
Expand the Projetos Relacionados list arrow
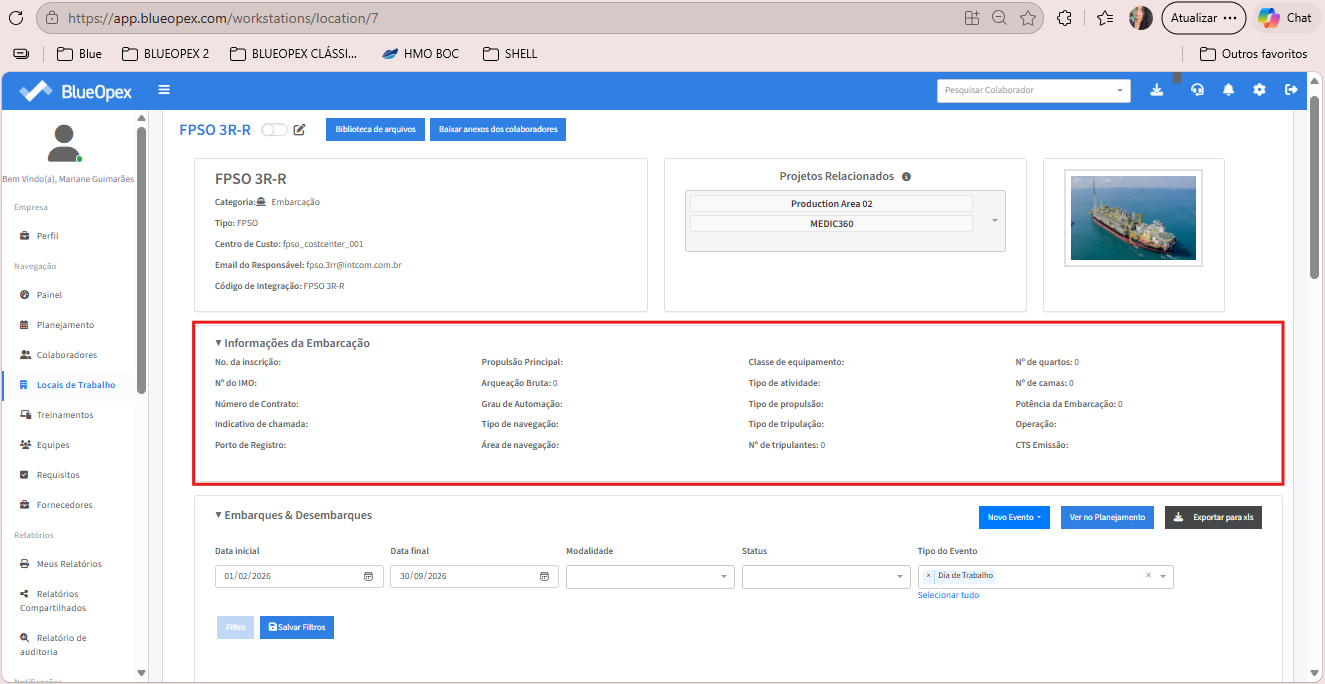[994, 220]
